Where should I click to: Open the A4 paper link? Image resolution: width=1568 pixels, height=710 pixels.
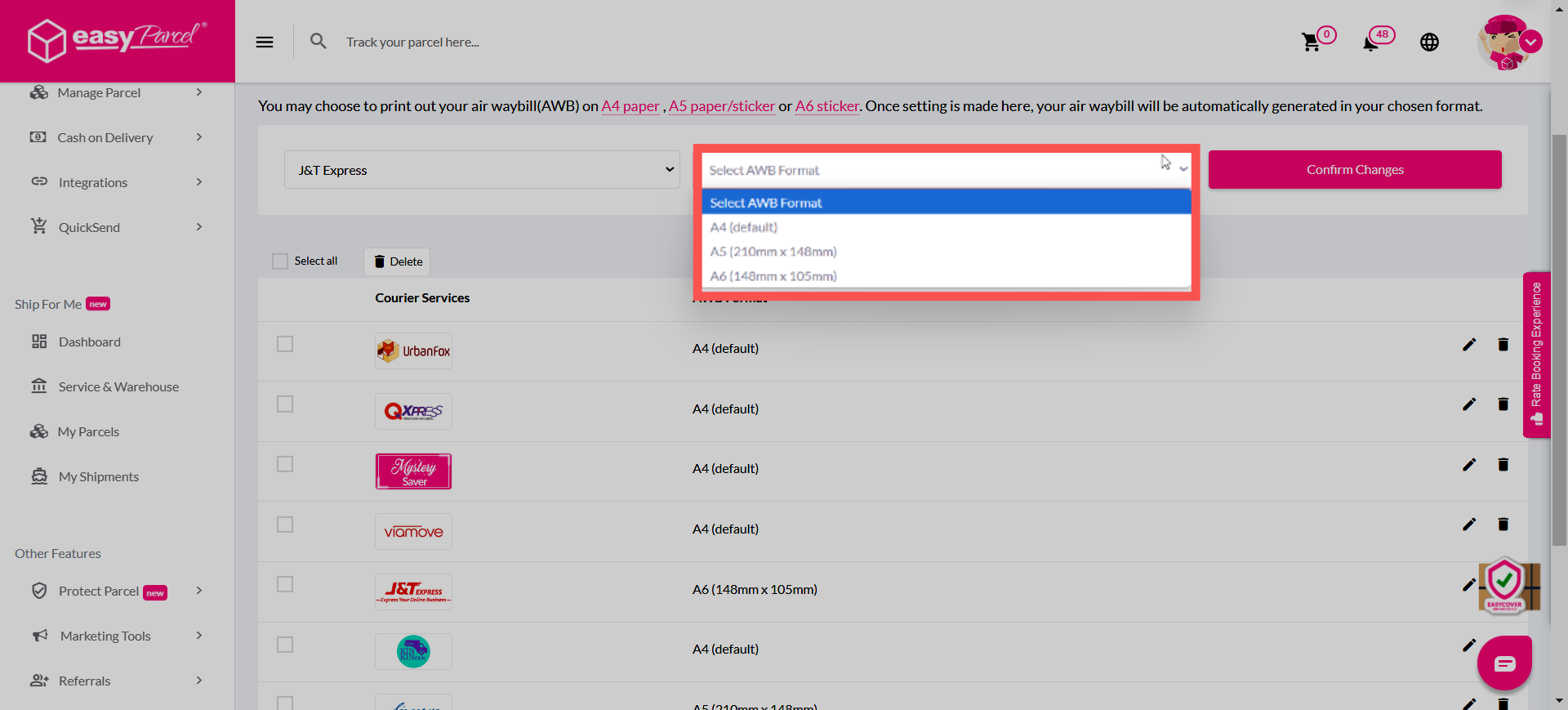point(630,106)
